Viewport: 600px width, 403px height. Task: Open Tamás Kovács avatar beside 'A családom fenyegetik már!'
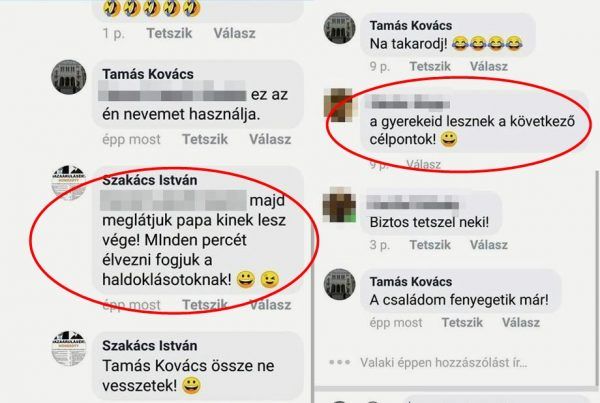[x=339, y=284]
